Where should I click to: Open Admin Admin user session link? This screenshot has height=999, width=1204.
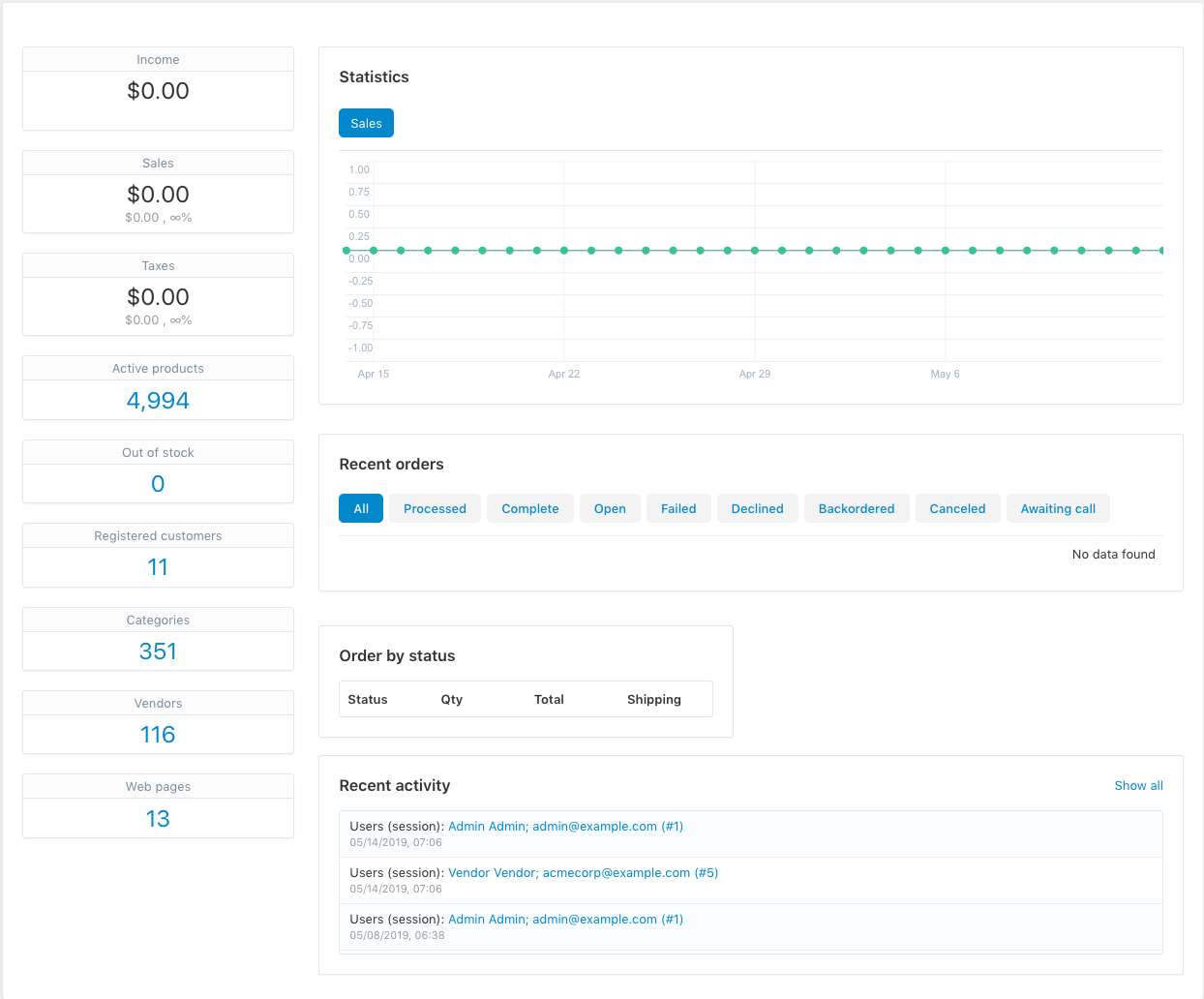click(566, 826)
